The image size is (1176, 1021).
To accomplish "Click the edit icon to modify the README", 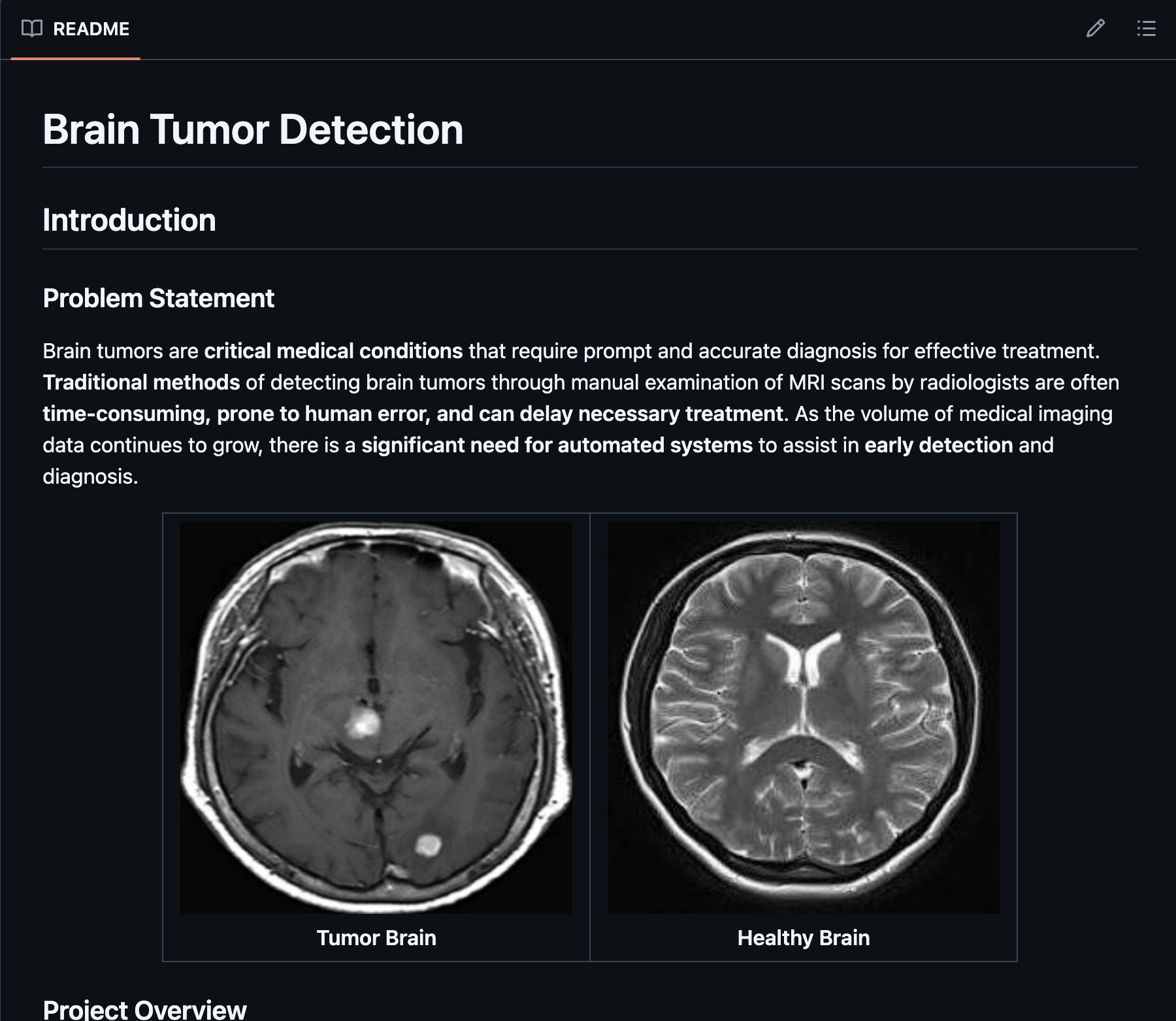I will tap(1096, 28).
